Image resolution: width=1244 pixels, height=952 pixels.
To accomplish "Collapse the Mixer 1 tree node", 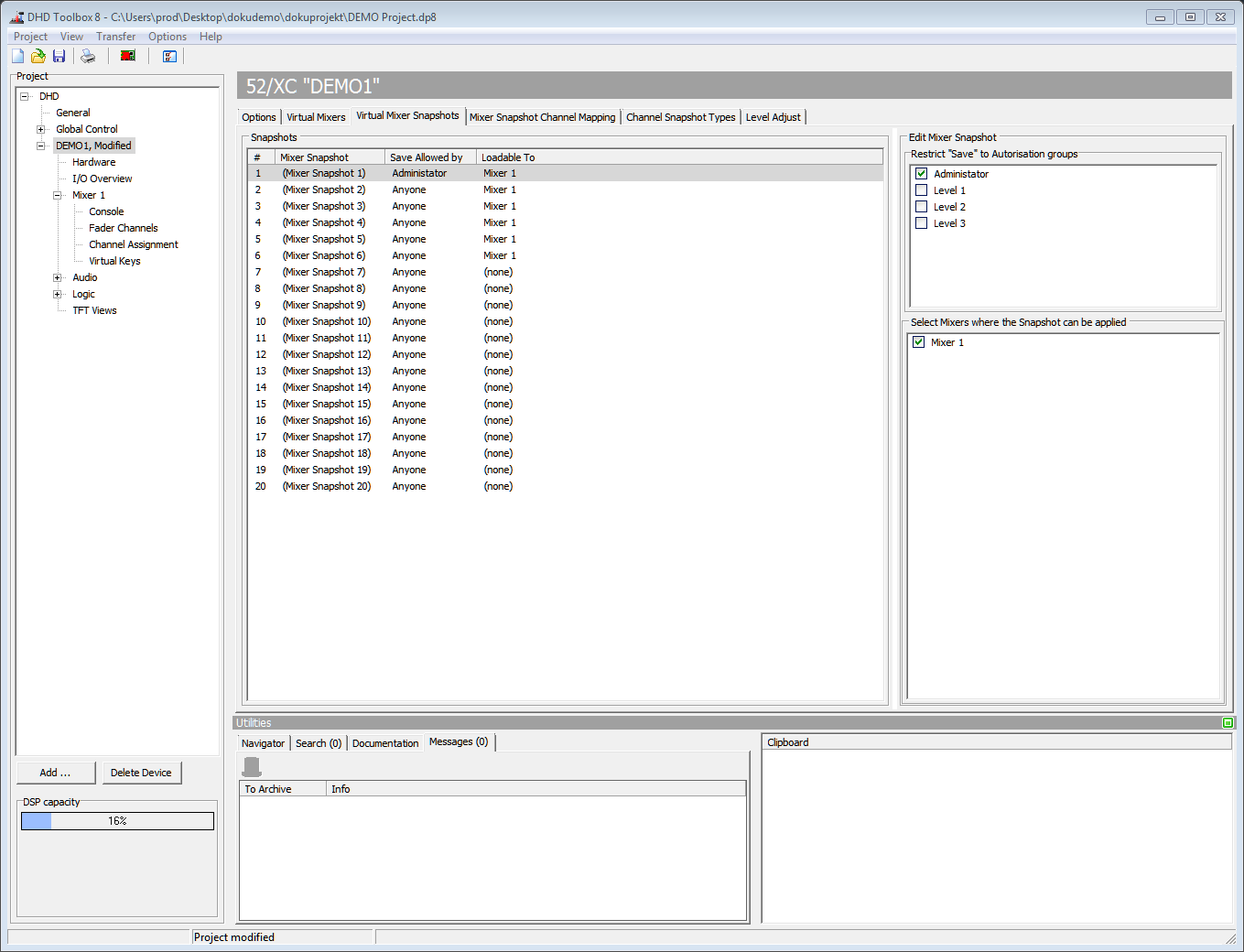I will 57,194.
